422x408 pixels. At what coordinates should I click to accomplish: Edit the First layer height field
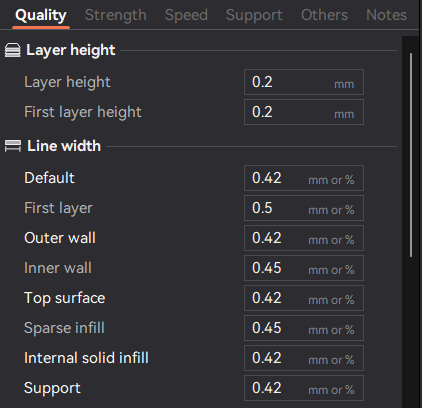coord(304,112)
